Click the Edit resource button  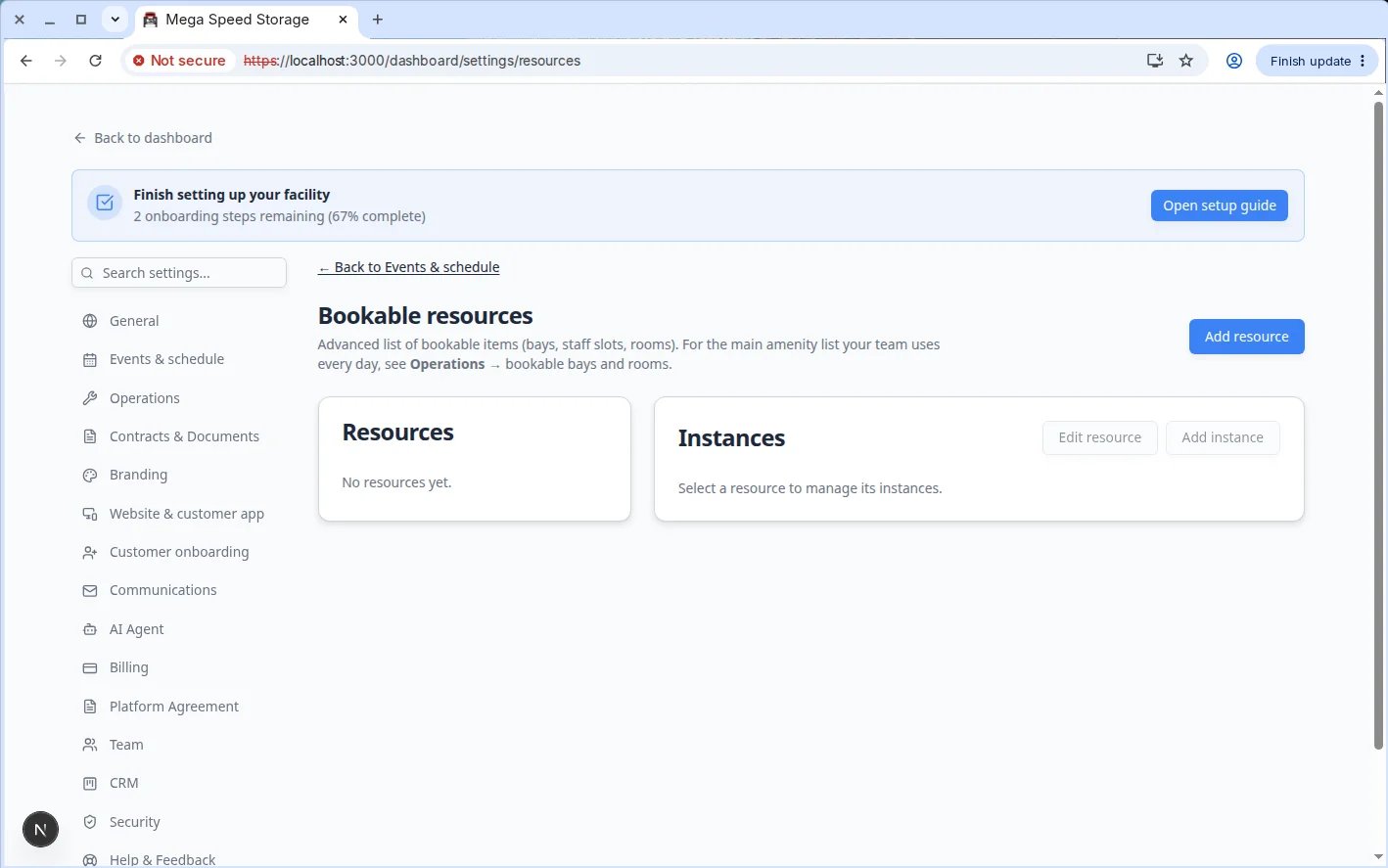click(x=1099, y=437)
